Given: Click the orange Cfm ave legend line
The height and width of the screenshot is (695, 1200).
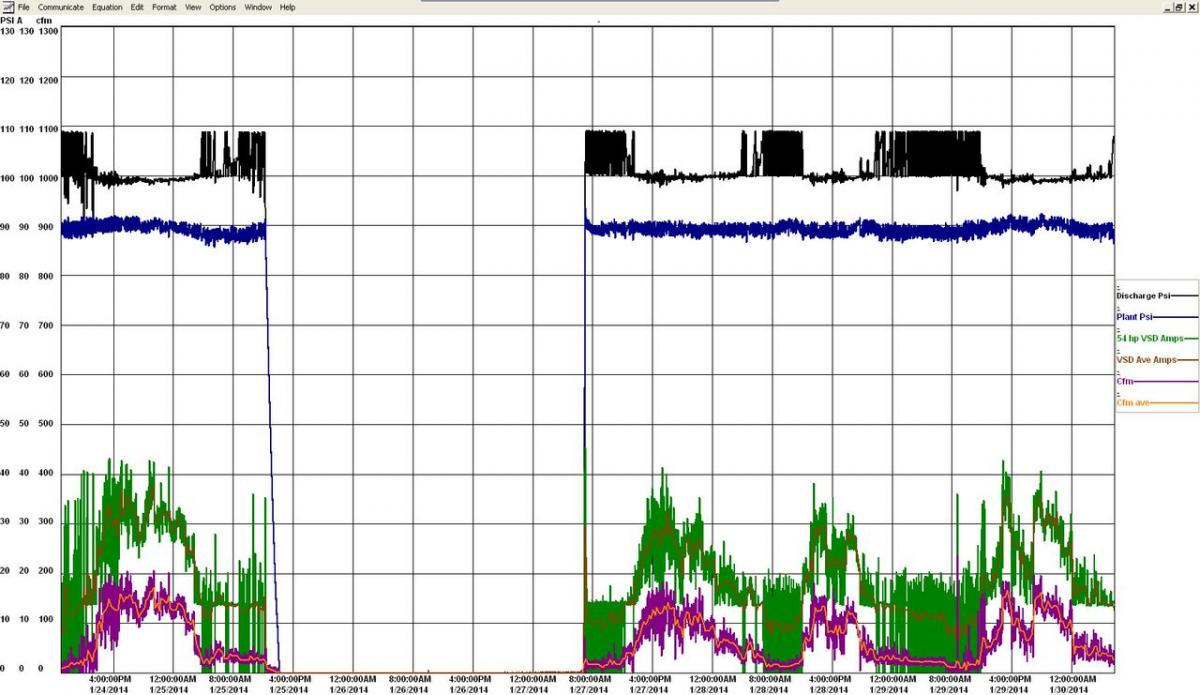Looking at the screenshot, I should [1174, 403].
